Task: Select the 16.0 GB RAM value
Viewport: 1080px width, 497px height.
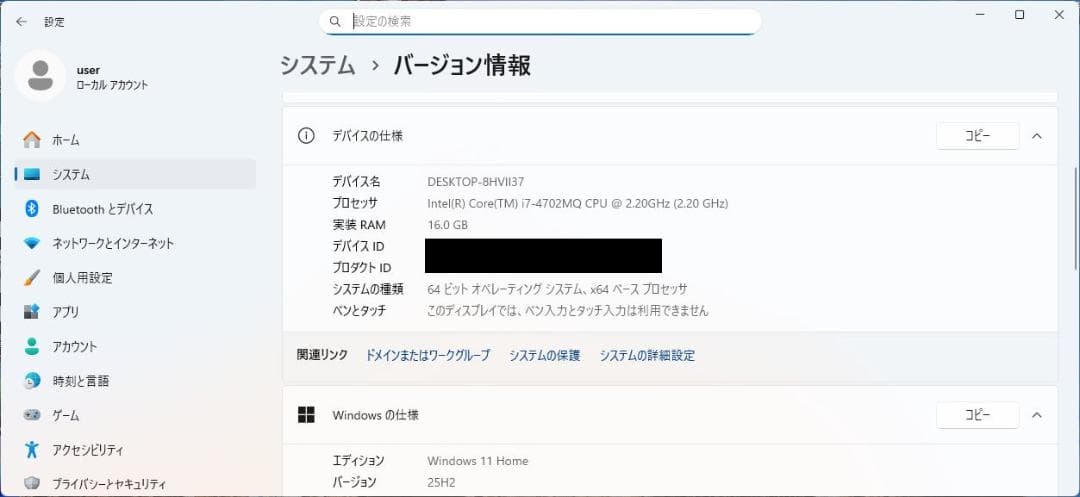Action: point(448,225)
